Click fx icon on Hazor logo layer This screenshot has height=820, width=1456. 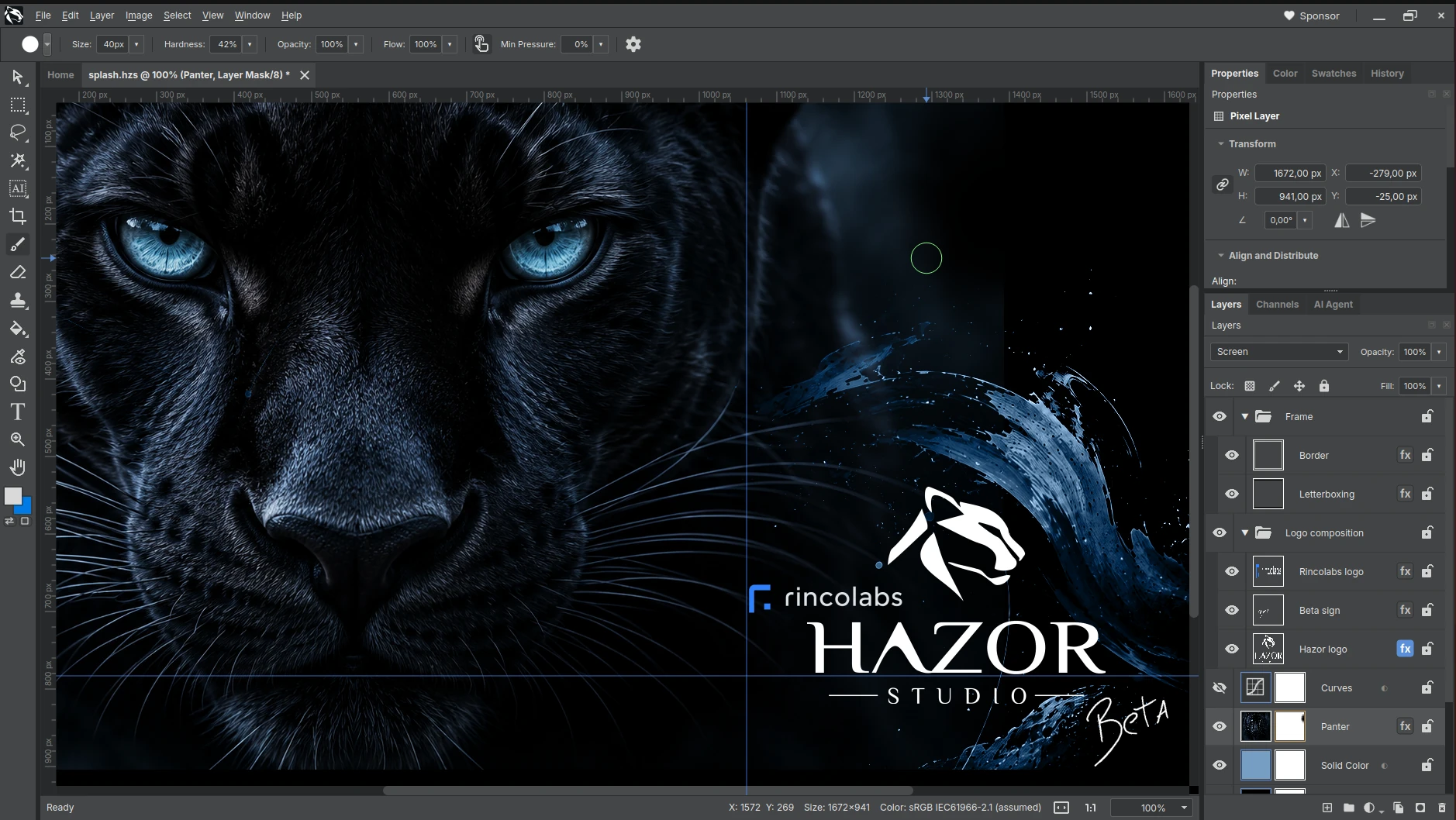pyautogui.click(x=1406, y=649)
